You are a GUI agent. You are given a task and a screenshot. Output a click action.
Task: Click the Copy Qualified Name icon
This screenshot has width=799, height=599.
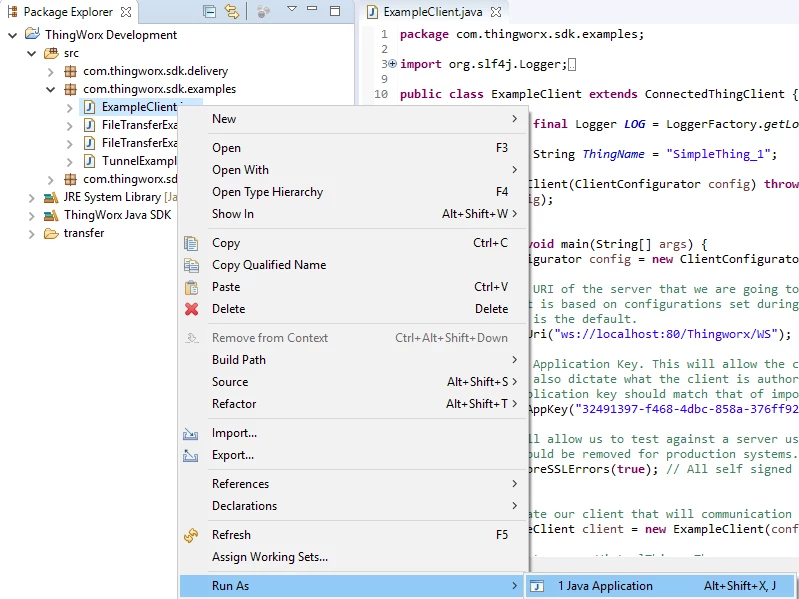tap(191, 265)
